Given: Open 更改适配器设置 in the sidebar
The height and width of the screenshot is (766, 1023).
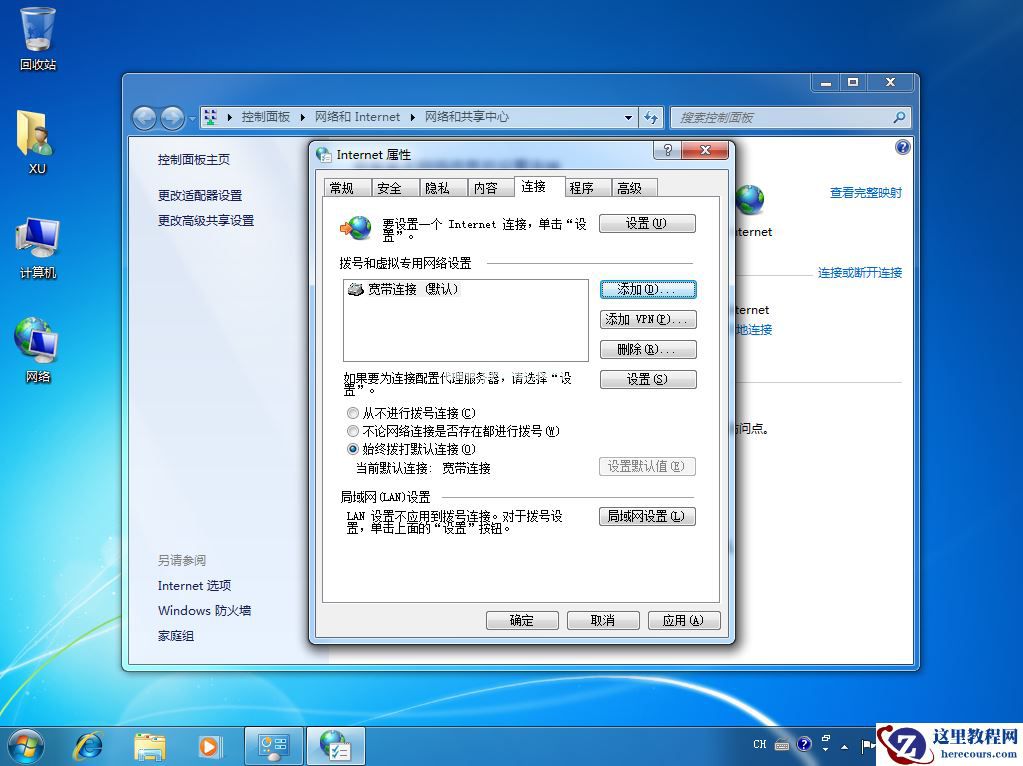Looking at the screenshot, I should (201, 195).
